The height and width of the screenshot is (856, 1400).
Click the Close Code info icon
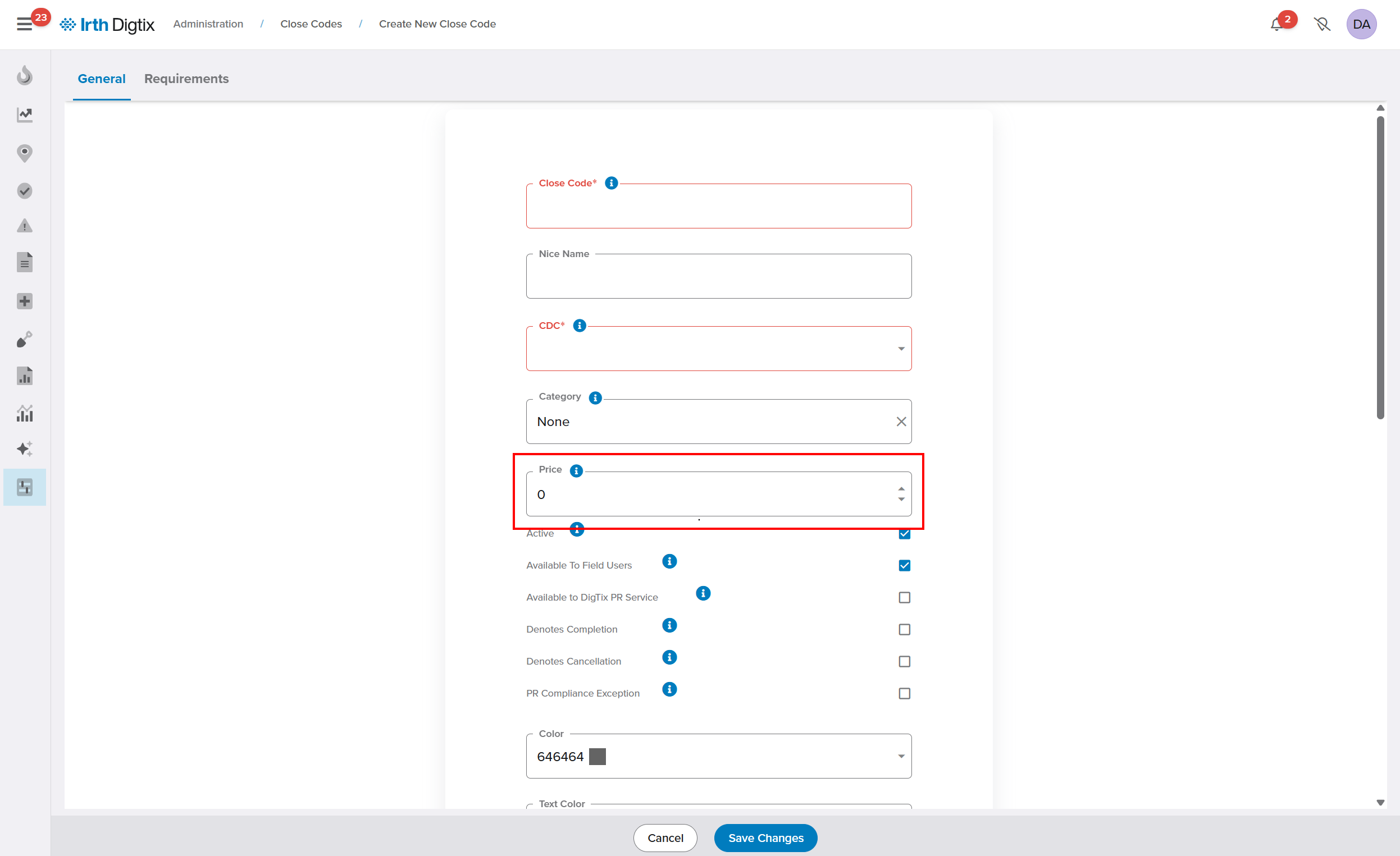612,183
